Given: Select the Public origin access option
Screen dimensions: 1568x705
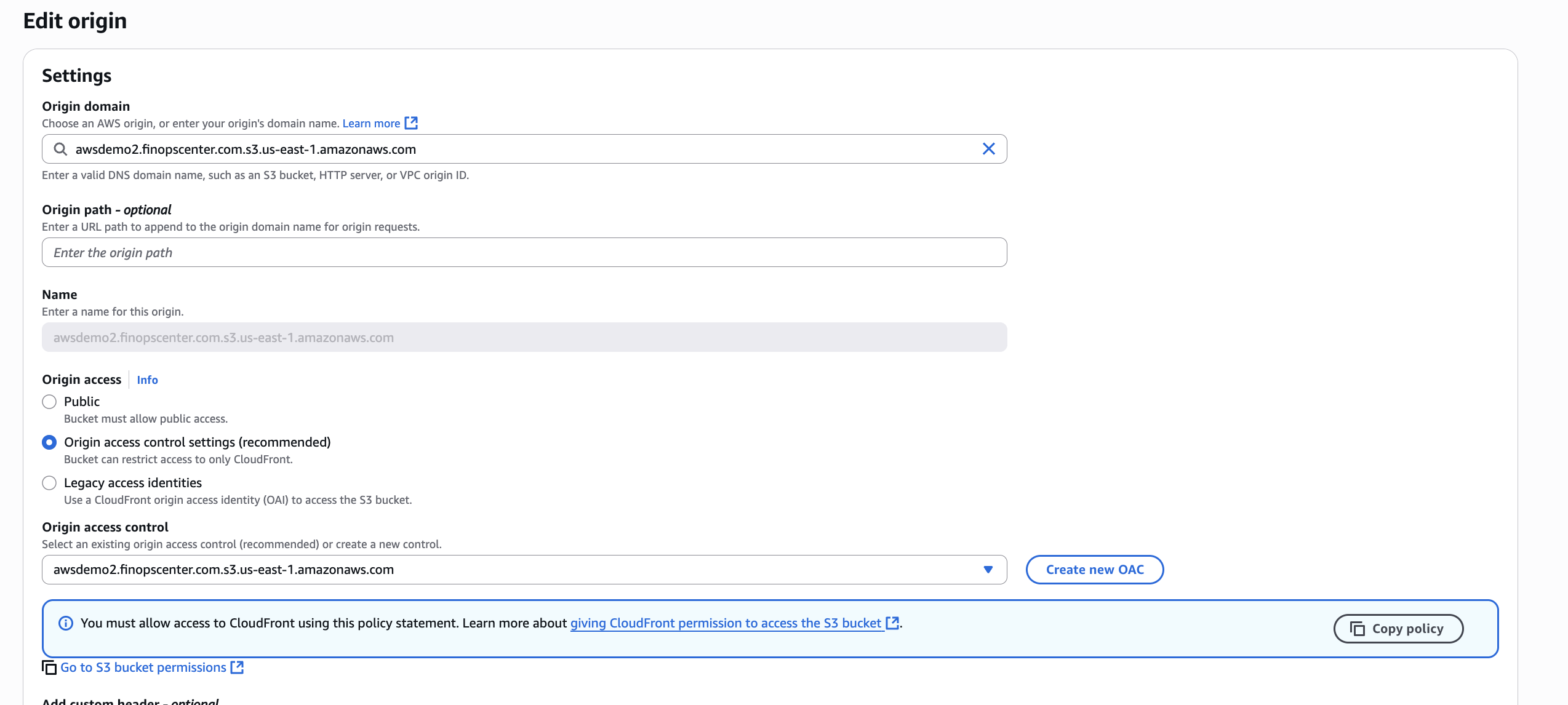Looking at the screenshot, I should [x=49, y=402].
